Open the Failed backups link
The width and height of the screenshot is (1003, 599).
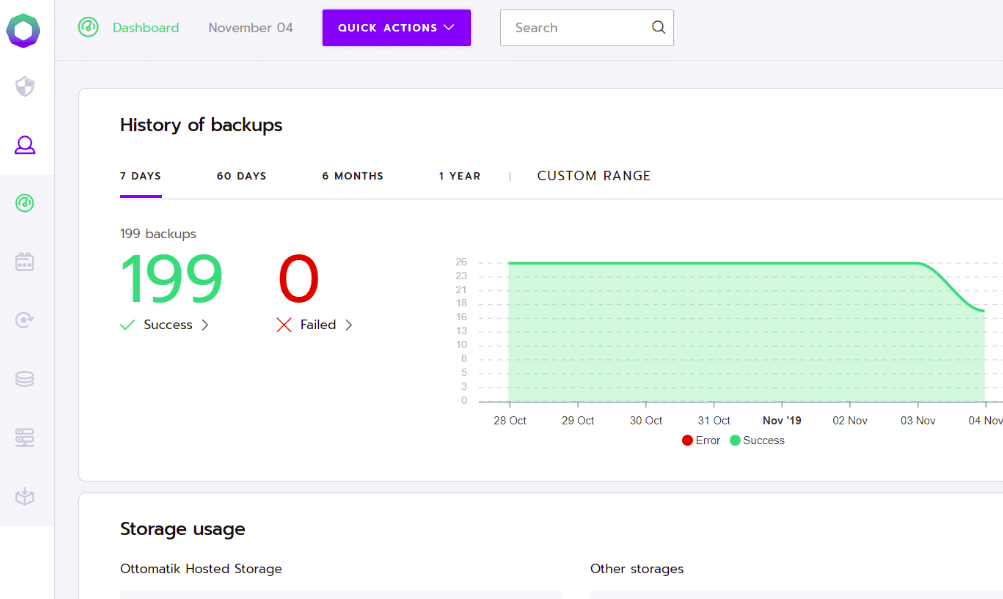coord(318,325)
